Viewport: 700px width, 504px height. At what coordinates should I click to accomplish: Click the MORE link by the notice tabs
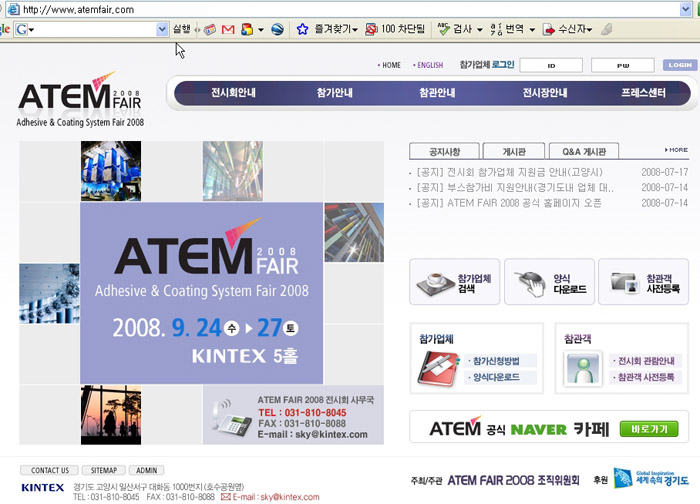coord(676,150)
